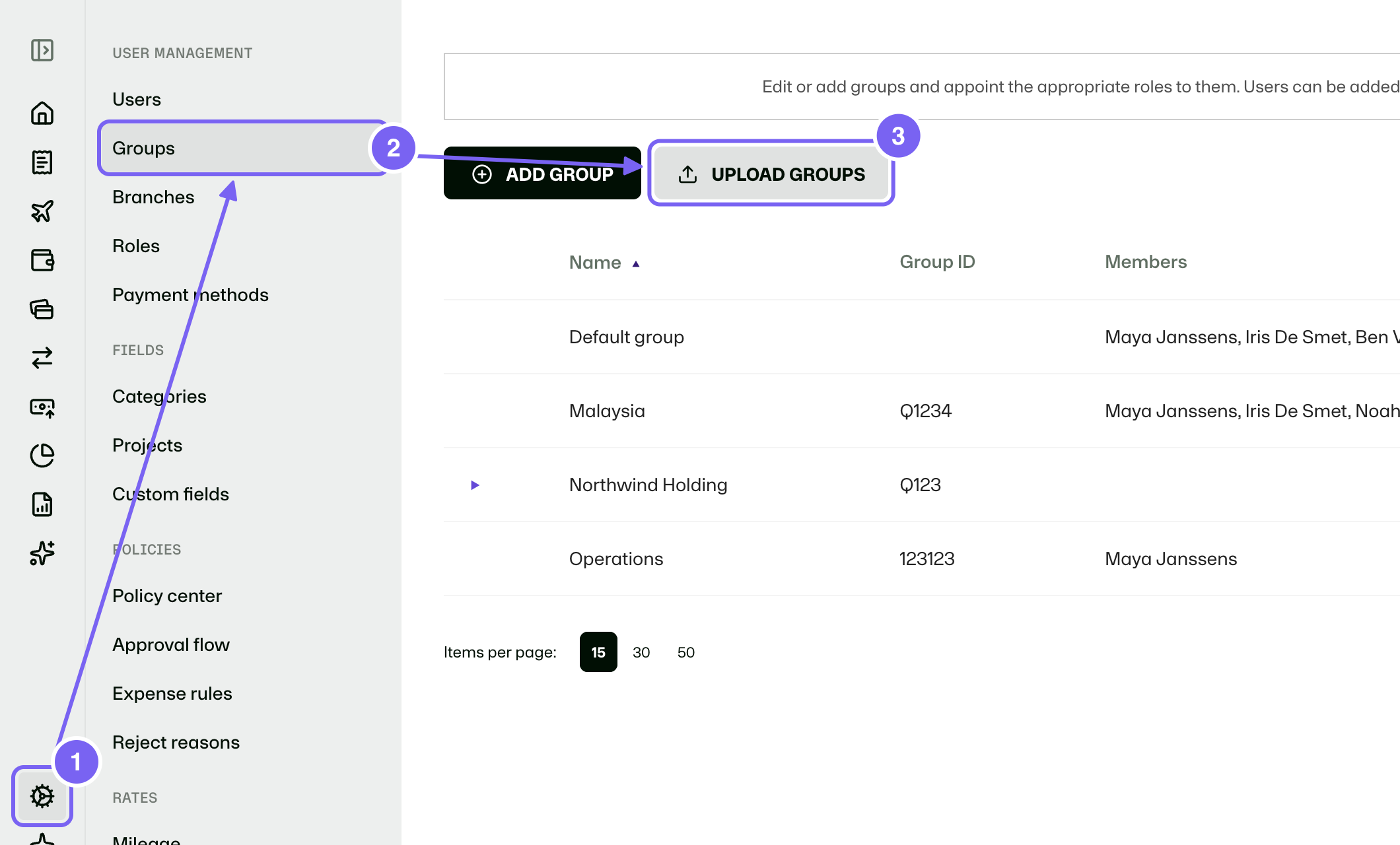Open the Branches settings page

tap(153, 197)
